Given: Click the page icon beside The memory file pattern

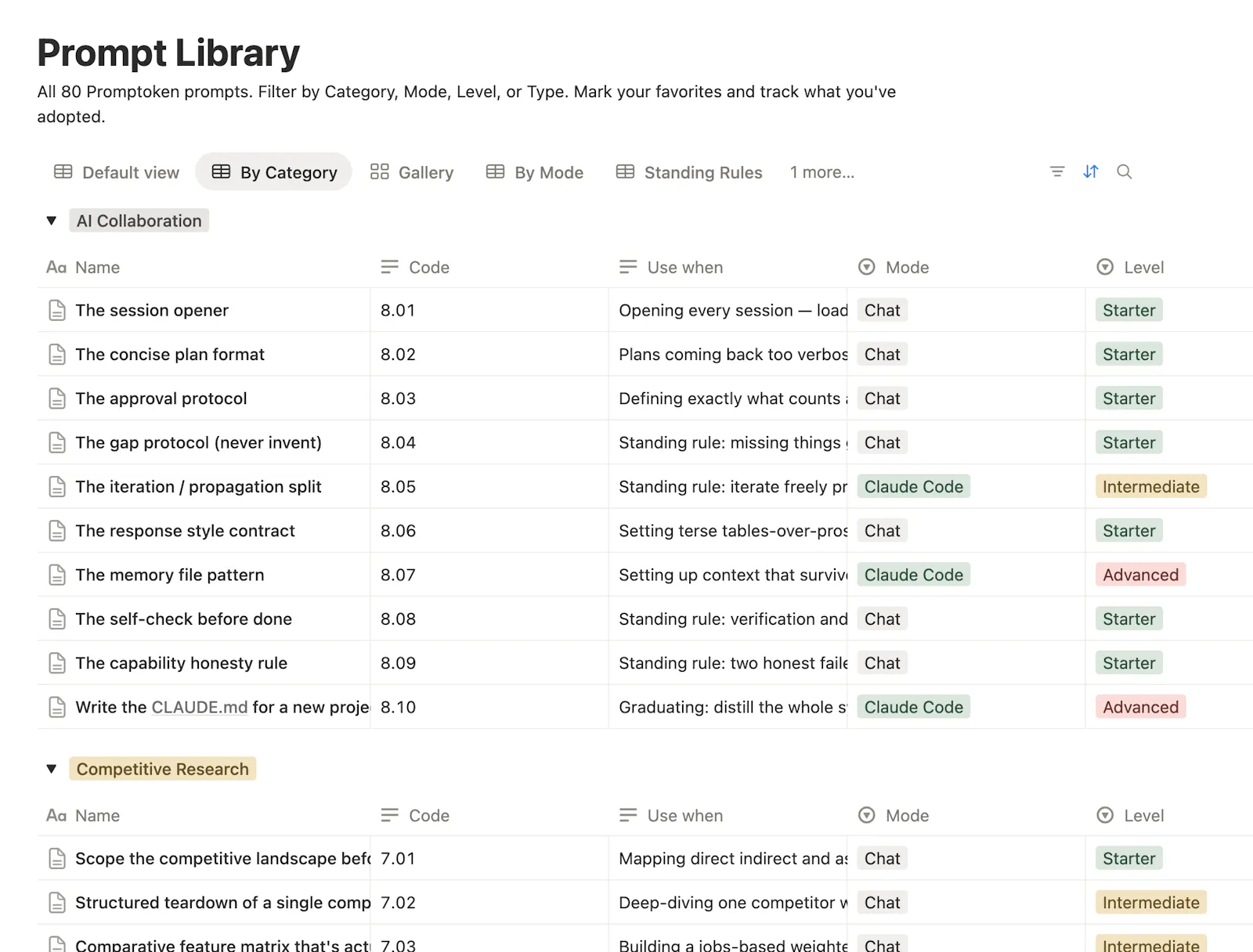Looking at the screenshot, I should pos(57,575).
